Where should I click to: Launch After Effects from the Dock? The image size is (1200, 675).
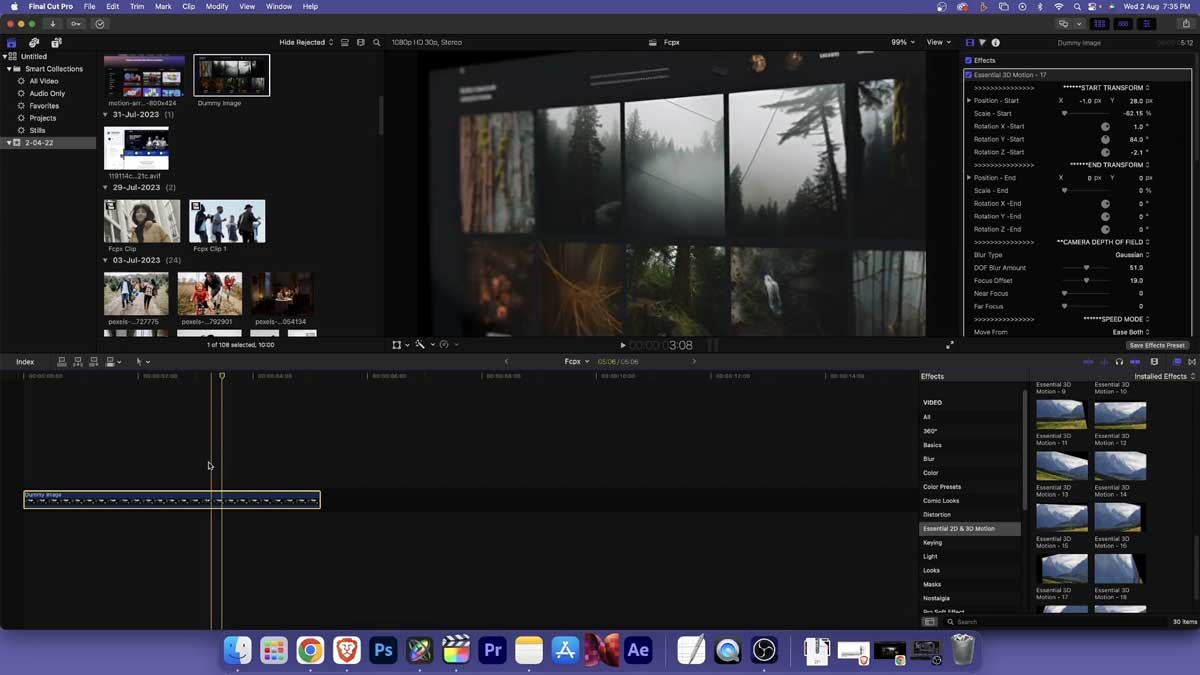pos(638,650)
